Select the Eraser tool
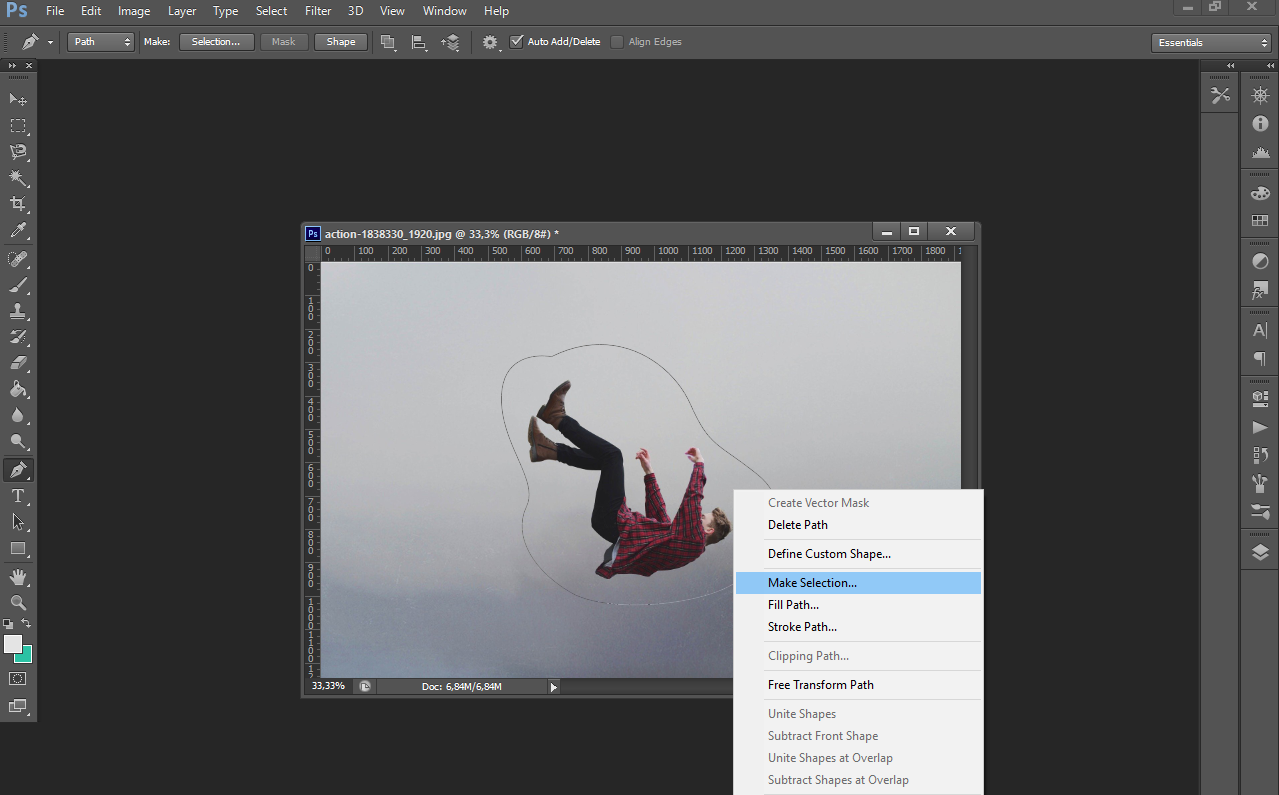Image resolution: width=1279 pixels, height=795 pixels. [x=18, y=364]
